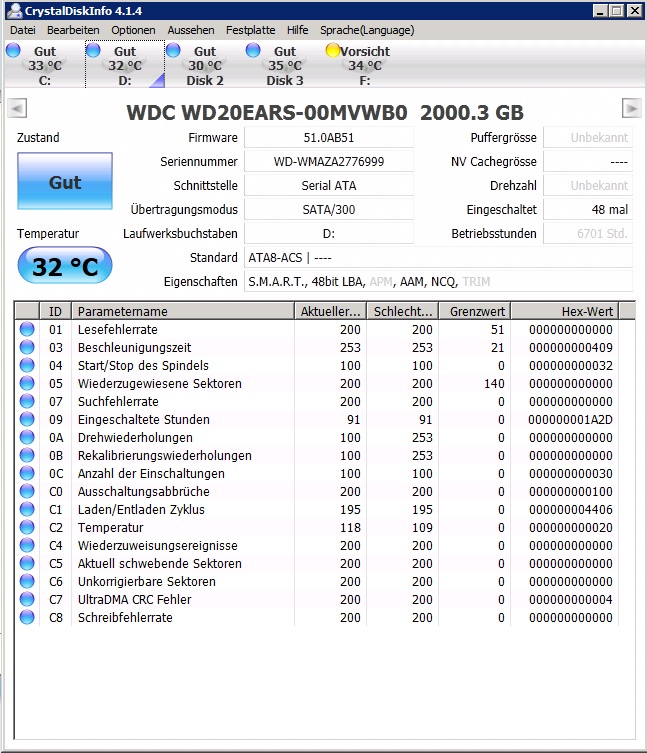The width and height of the screenshot is (647, 753).
Task: Sort by Parametername column header
Action: [183, 311]
